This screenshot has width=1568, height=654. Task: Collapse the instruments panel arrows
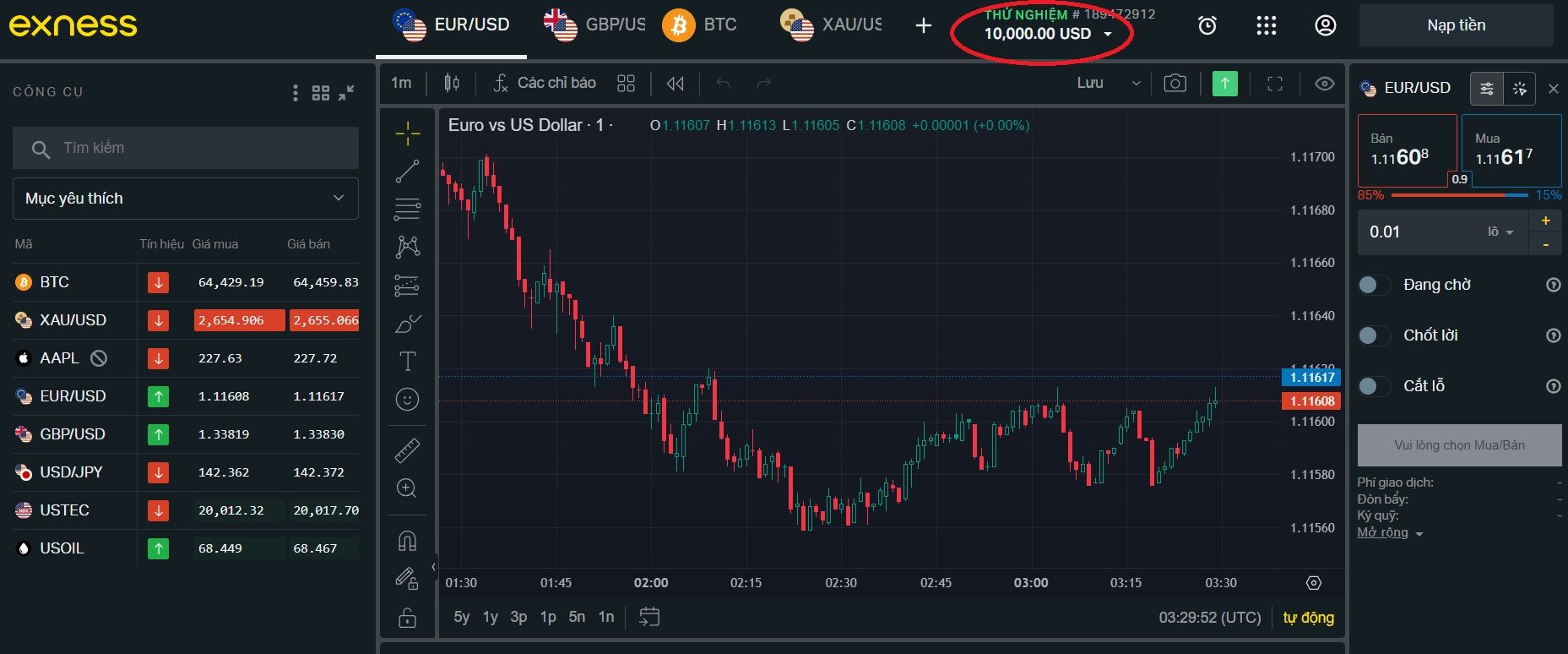point(346,93)
